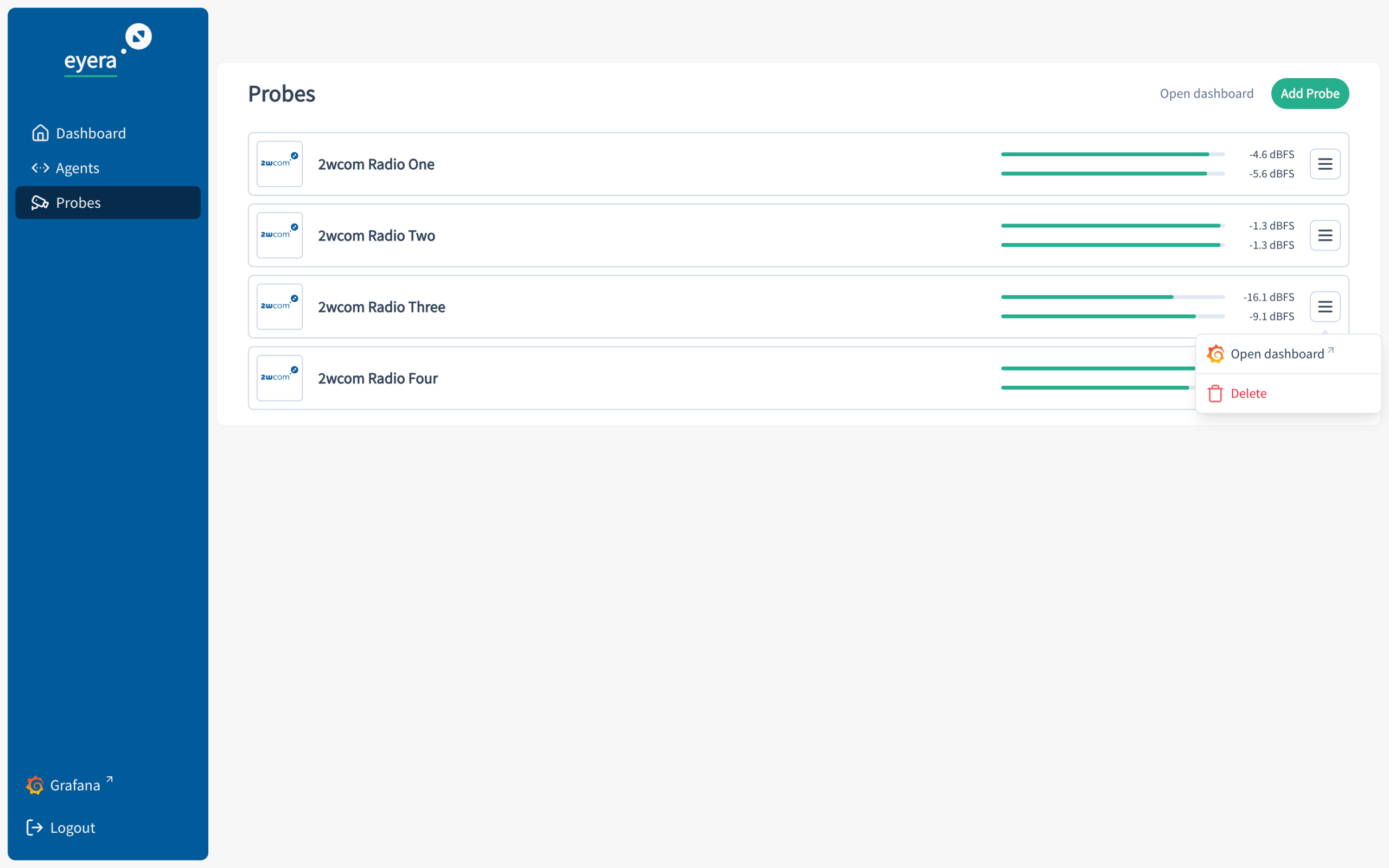The height and width of the screenshot is (868, 1389).
Task: Expand options menu for 2wcom Radio Two
Action: tap(1326, 235)
